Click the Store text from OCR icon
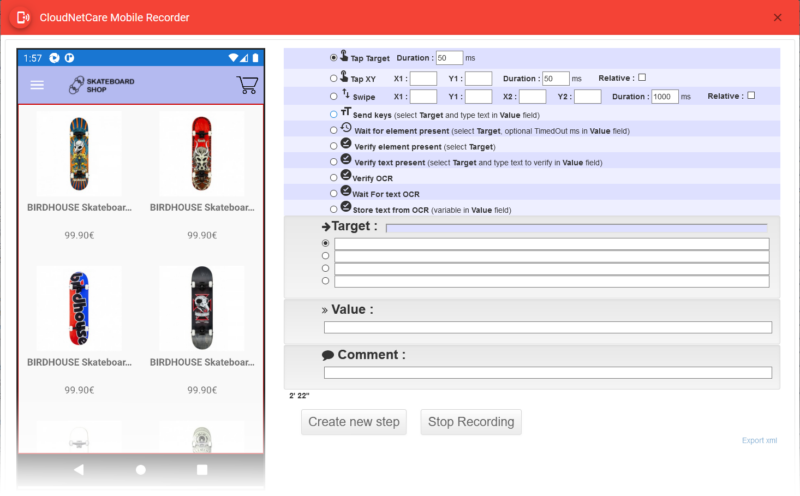Viewport: 800px width, 496px height. point(346,207)
